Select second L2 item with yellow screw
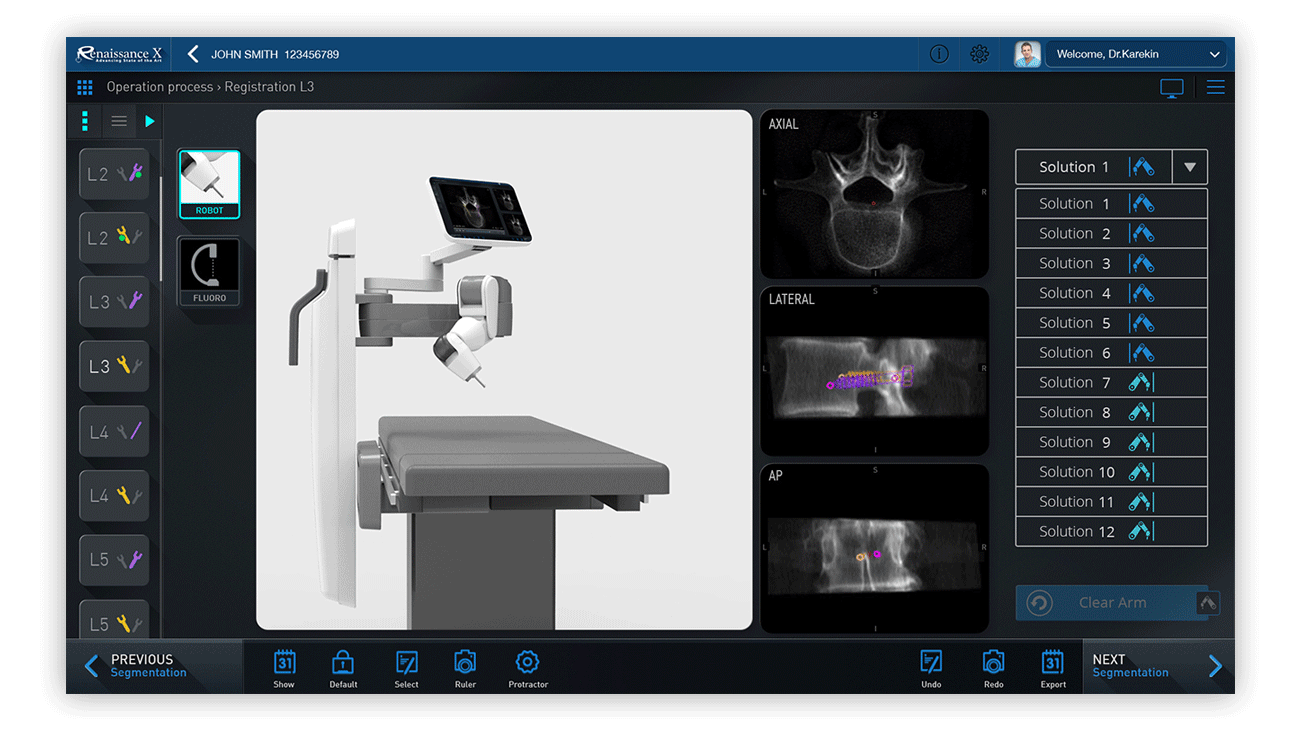The image size is (1300, 731). point(114,238)
